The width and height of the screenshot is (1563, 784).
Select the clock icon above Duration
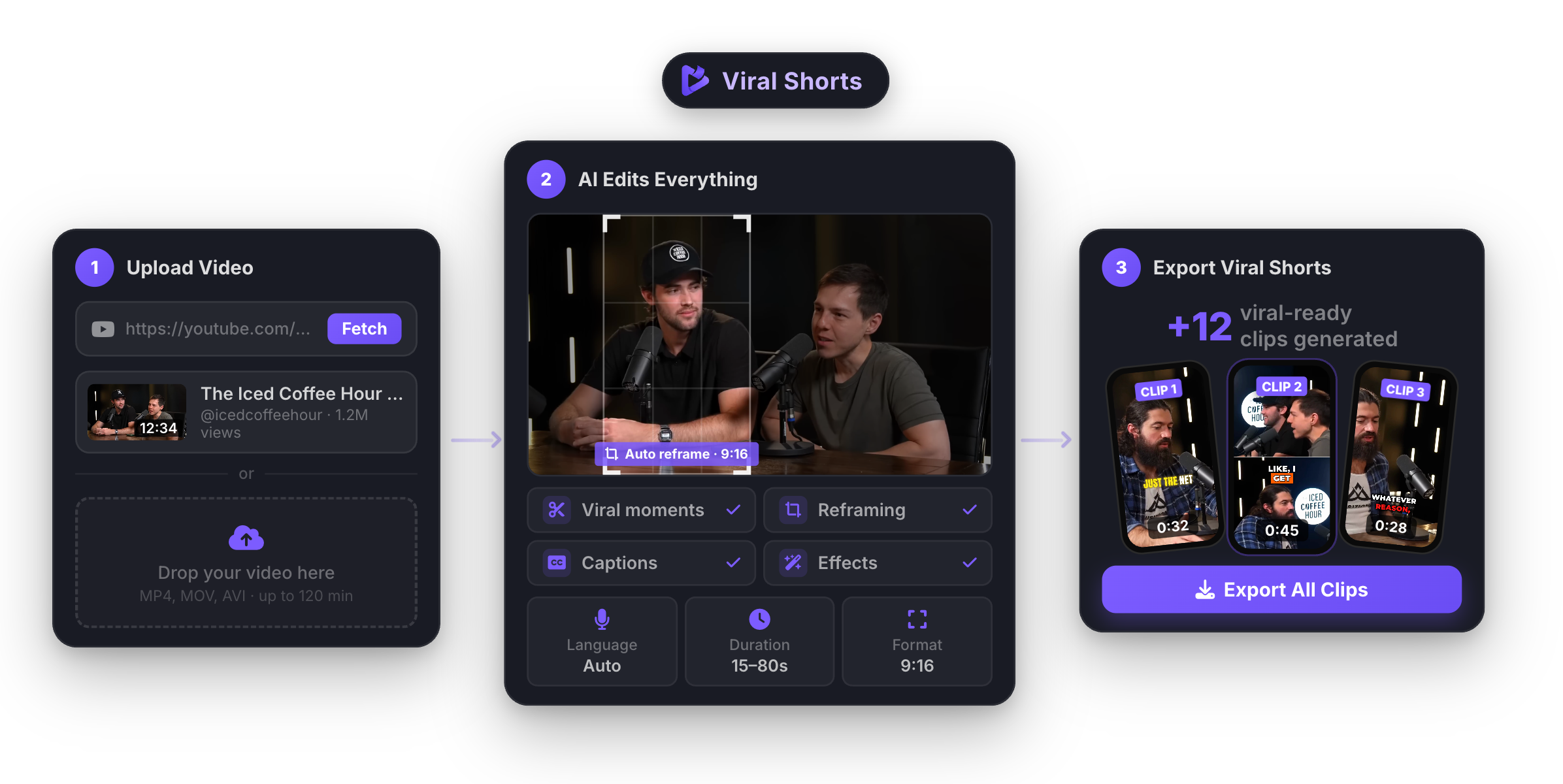(x=759, y=619)
